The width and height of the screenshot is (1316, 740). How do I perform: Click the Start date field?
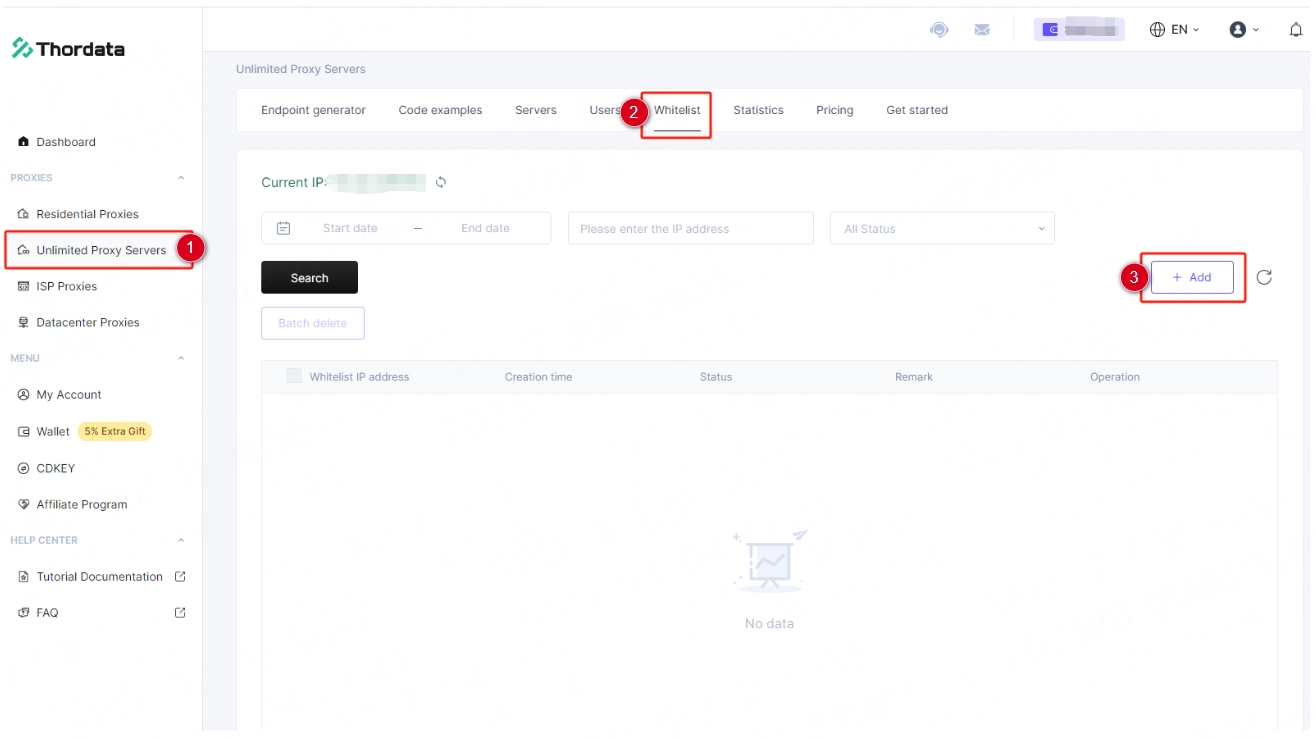point(350,228)
